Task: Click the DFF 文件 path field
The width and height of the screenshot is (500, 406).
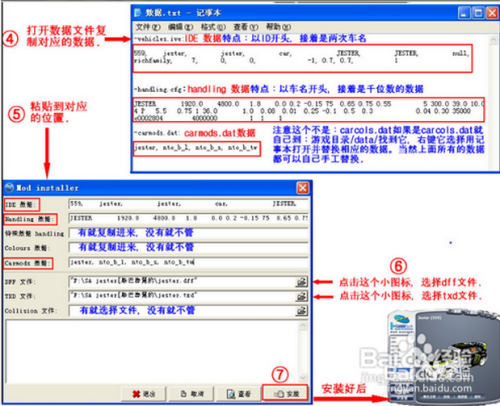Action: coord(182,282)
